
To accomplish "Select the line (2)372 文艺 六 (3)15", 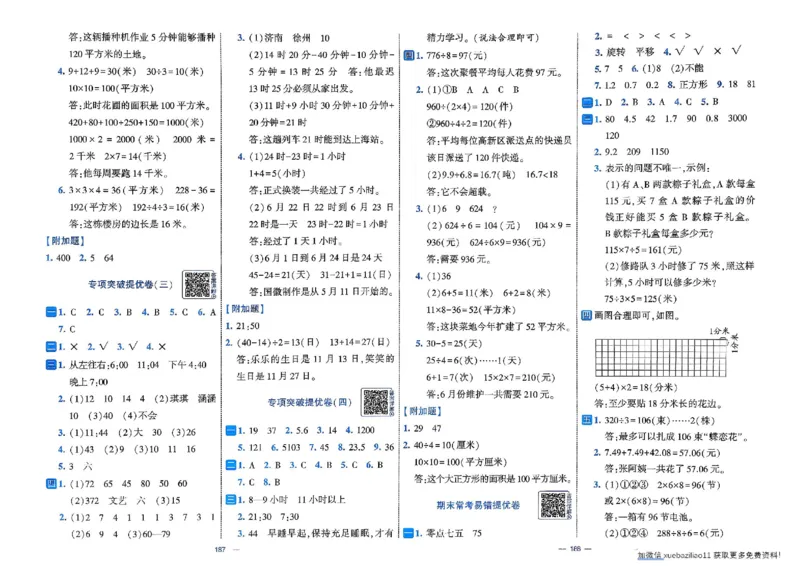I will pos(125,500).
